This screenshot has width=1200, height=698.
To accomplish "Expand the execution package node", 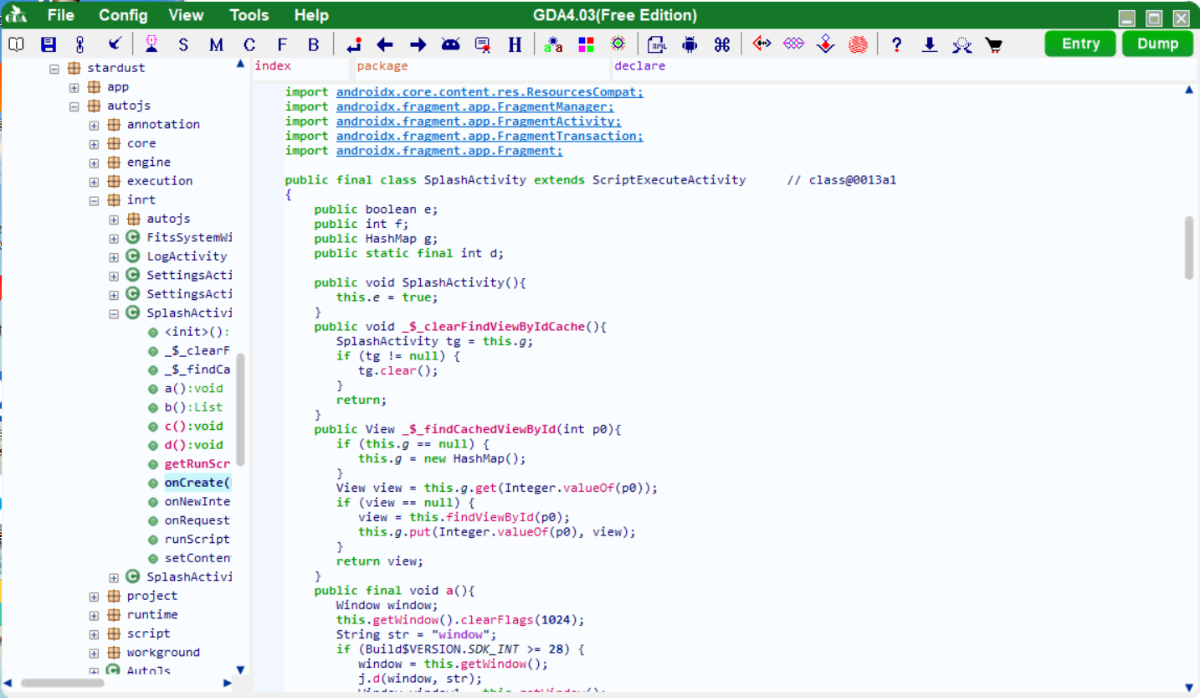I will click(94, 181).
